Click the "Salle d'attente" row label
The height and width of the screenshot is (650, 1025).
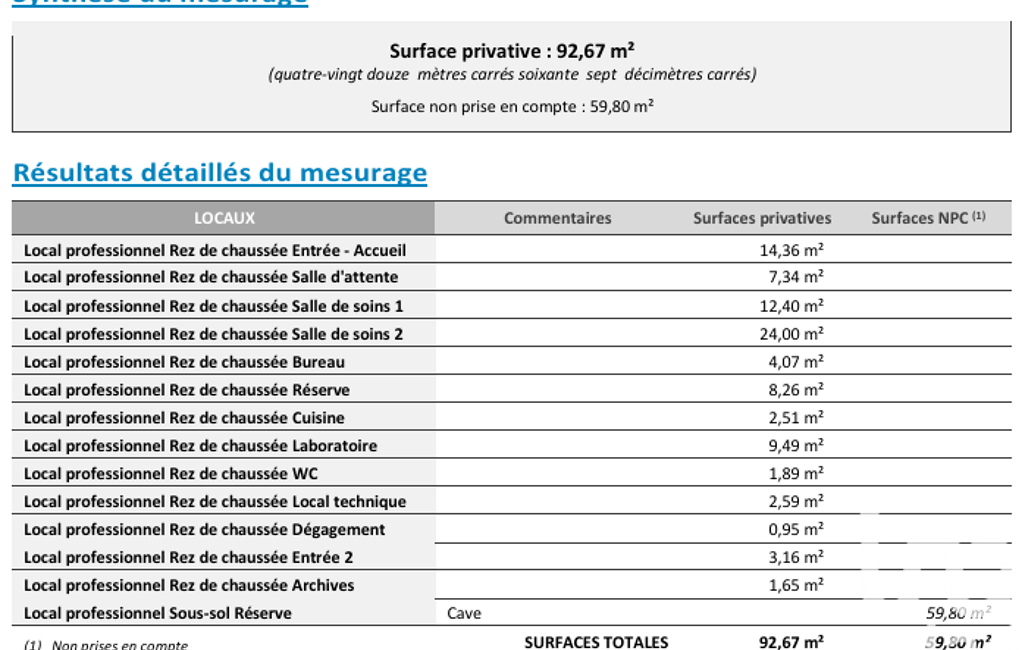[211, 277]
